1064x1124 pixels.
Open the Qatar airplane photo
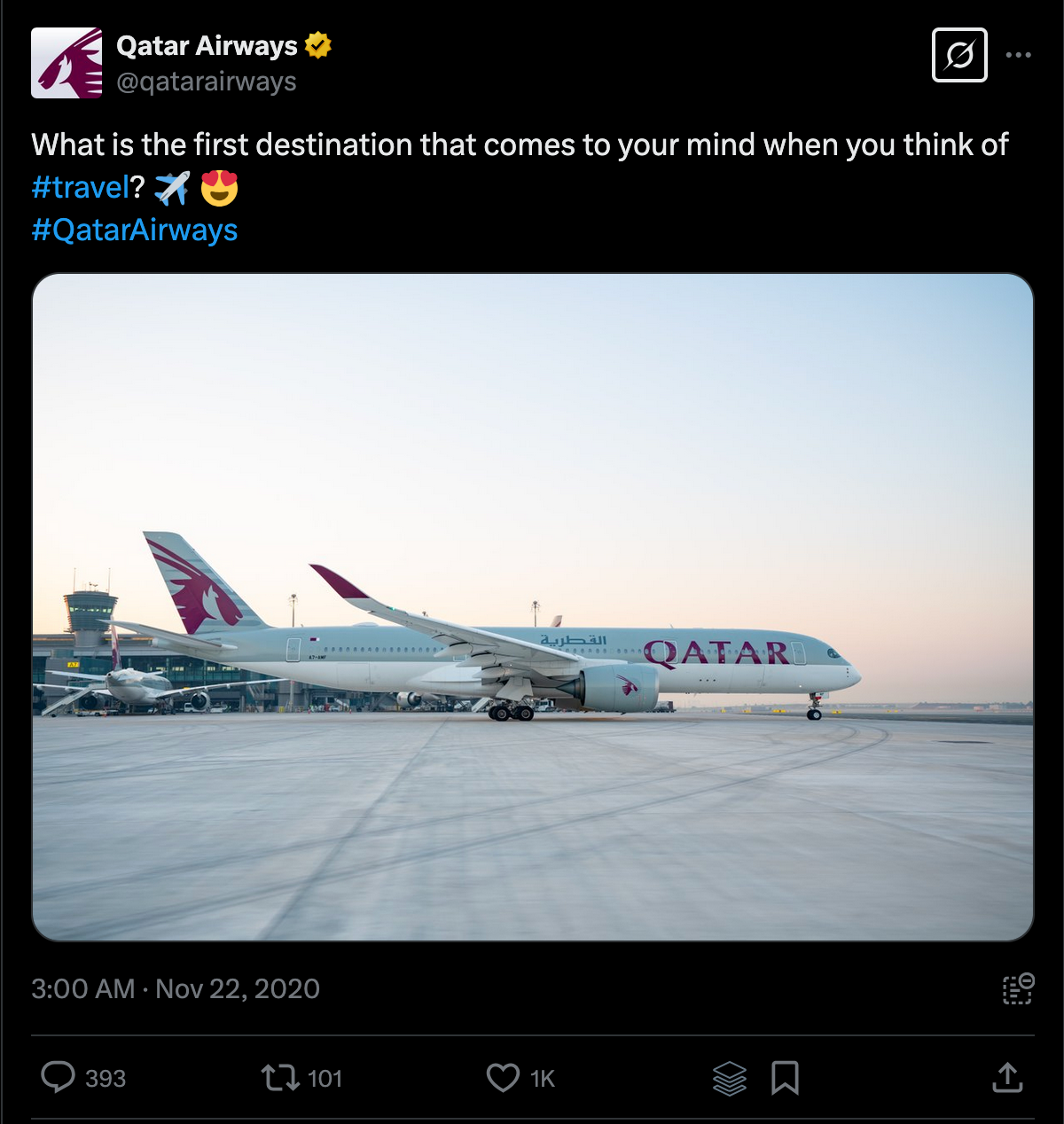[533, 607]
